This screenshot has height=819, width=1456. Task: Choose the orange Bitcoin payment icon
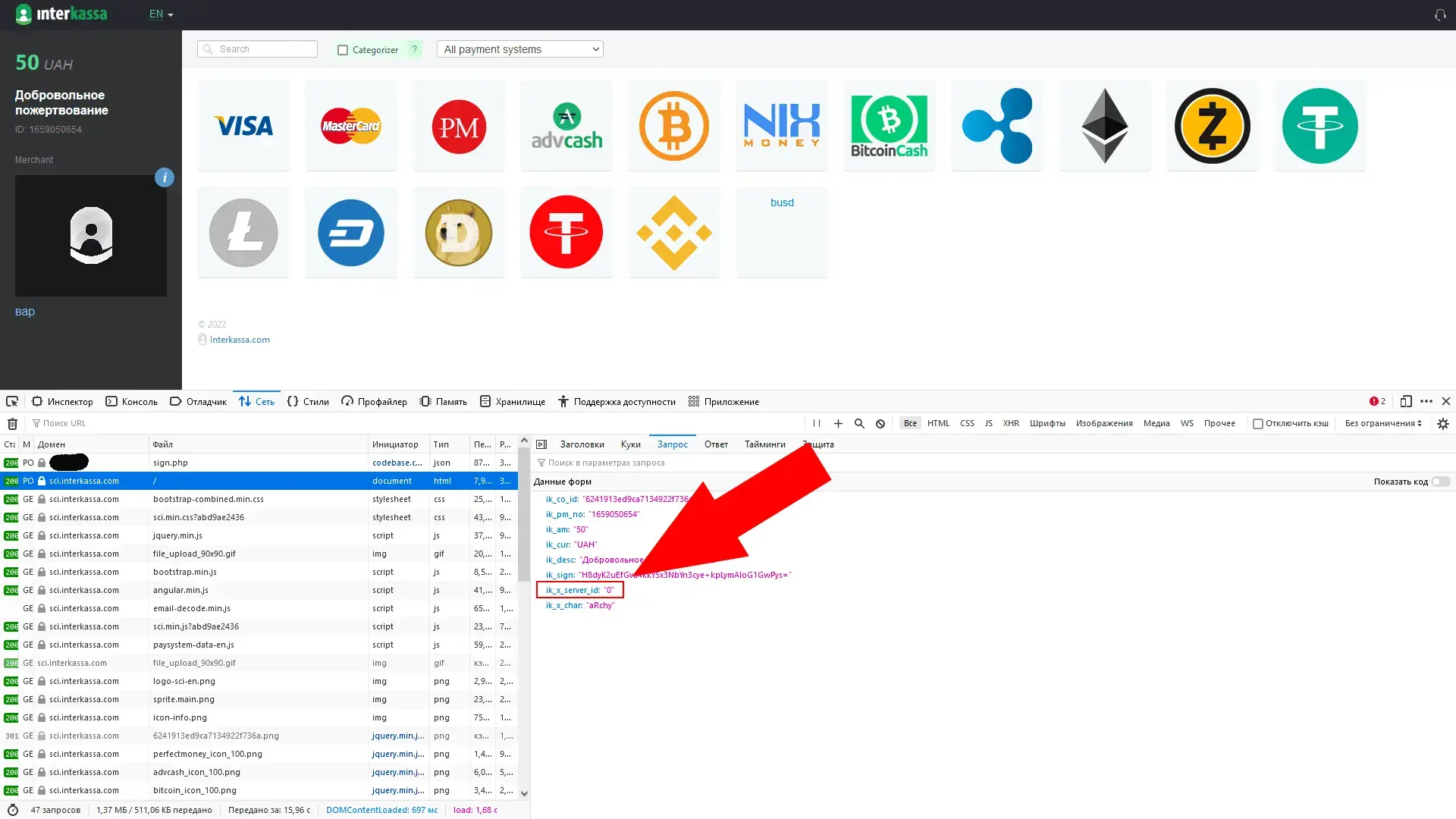(x=674, y=126)
